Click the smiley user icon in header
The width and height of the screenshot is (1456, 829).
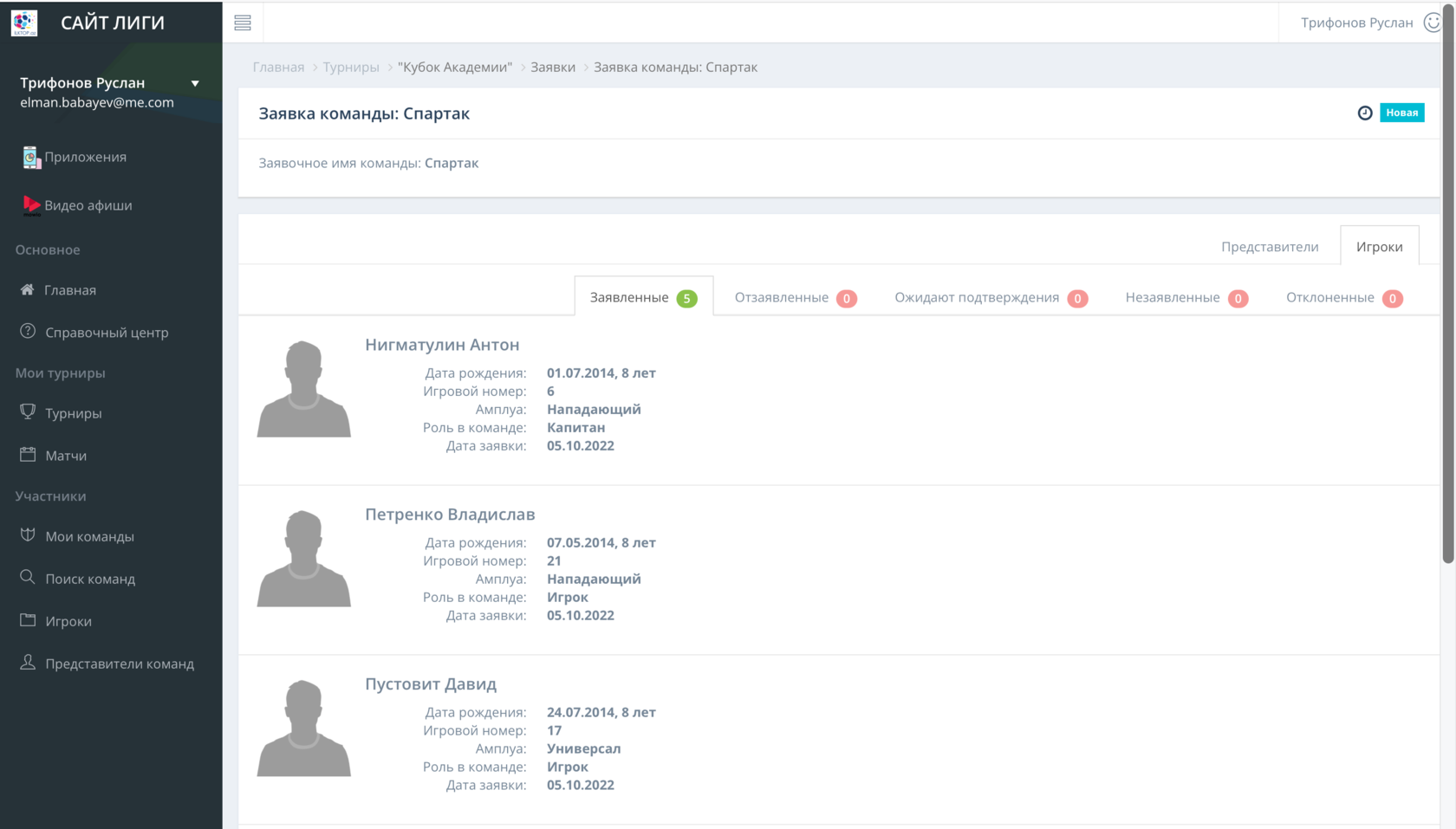click(x=1432, y=23)
